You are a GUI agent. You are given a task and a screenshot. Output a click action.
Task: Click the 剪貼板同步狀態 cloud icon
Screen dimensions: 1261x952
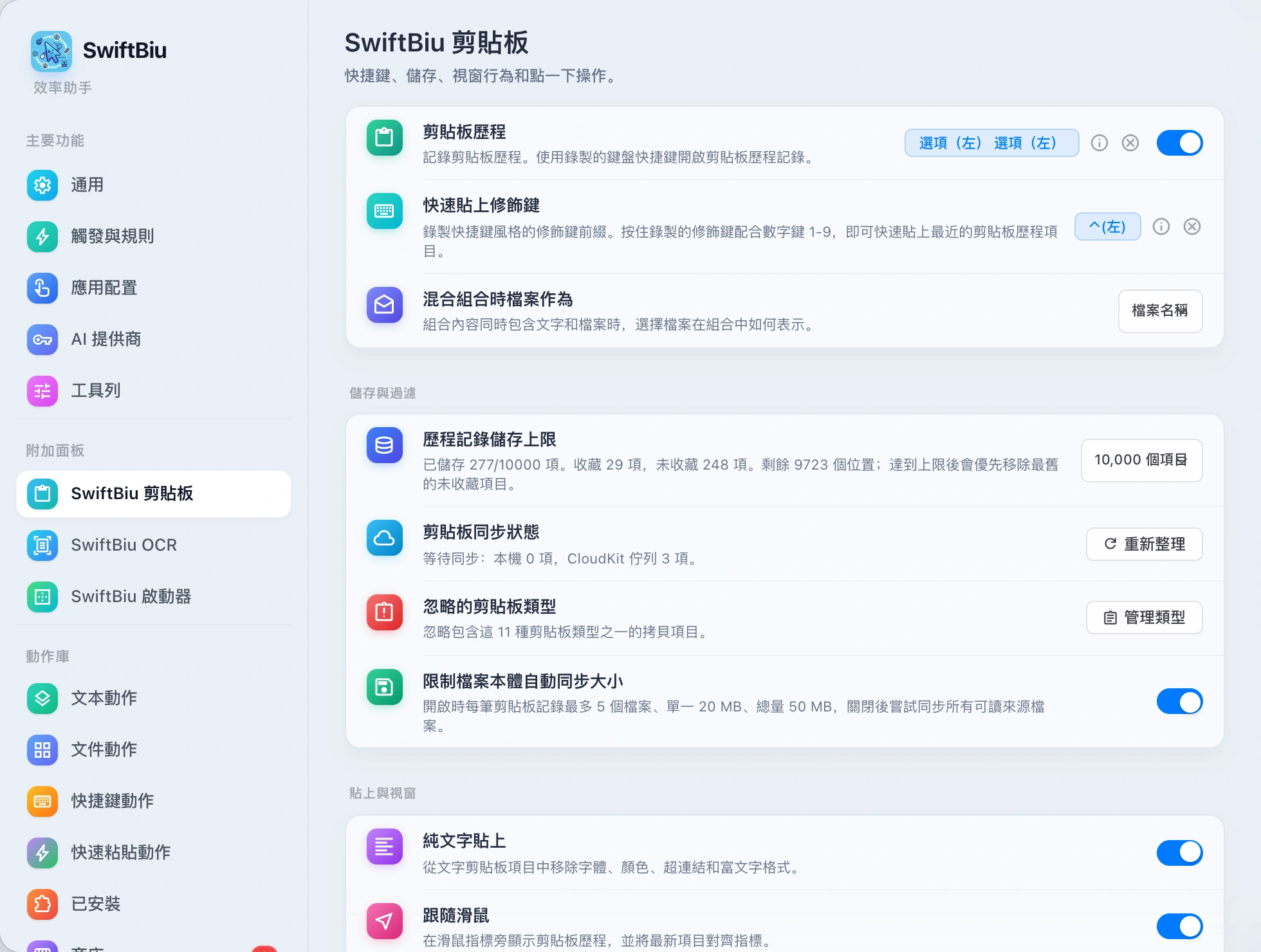tap(385, 538)
